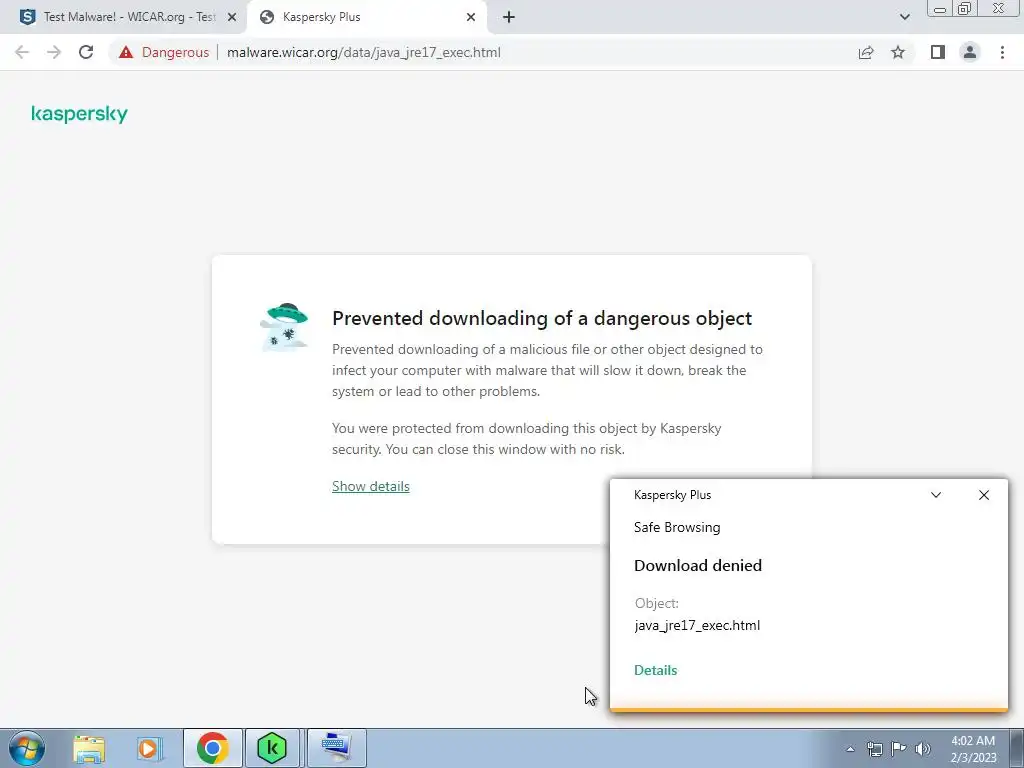This screenshot has width=1024, height=768.
Task: Click the volume speaker tray icon
Action: click(923, 749)
